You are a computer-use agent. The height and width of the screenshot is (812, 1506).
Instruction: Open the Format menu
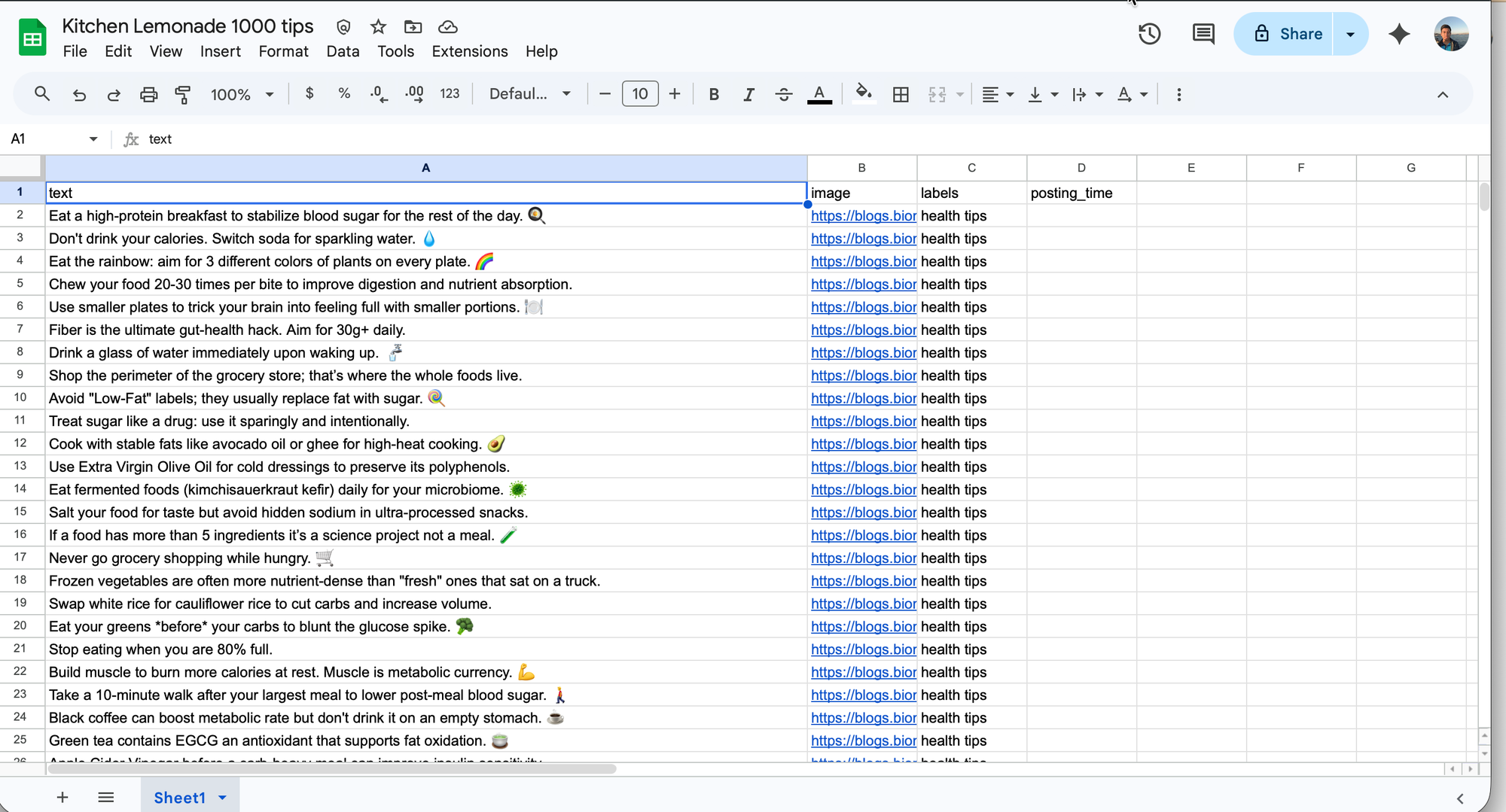point(283,51)
